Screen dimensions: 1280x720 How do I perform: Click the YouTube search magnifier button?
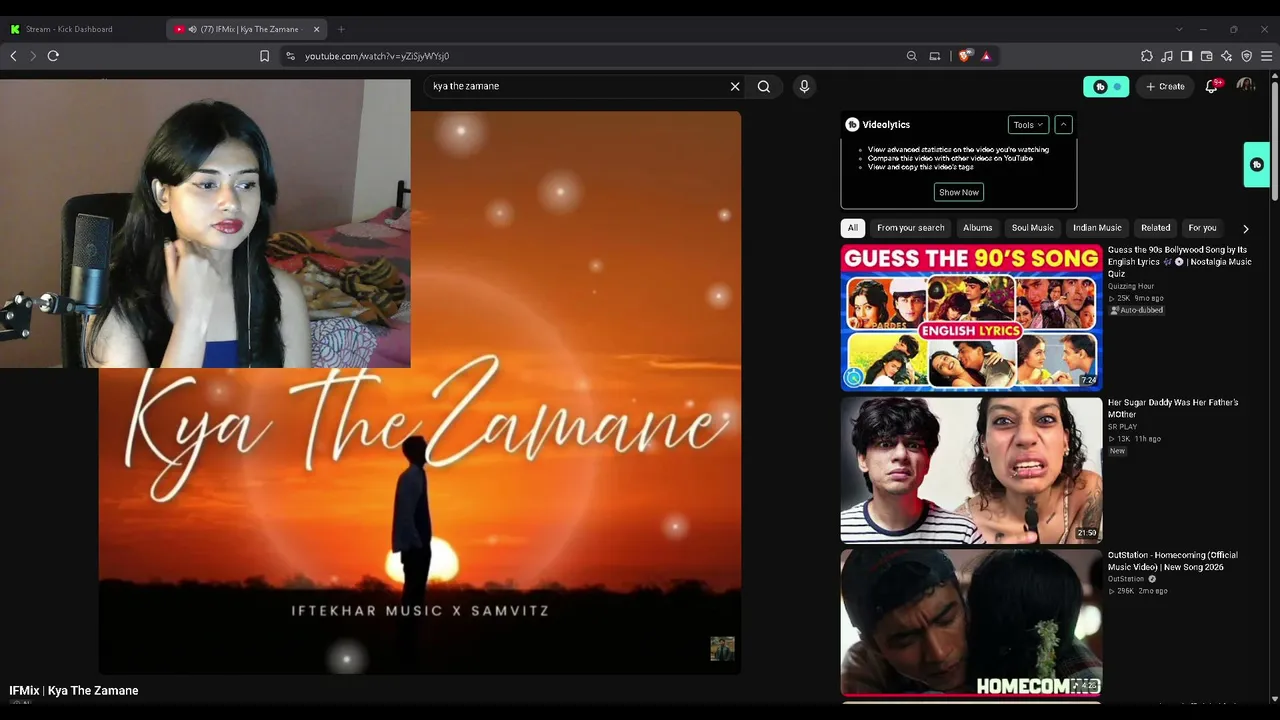[x=764, y=86]
